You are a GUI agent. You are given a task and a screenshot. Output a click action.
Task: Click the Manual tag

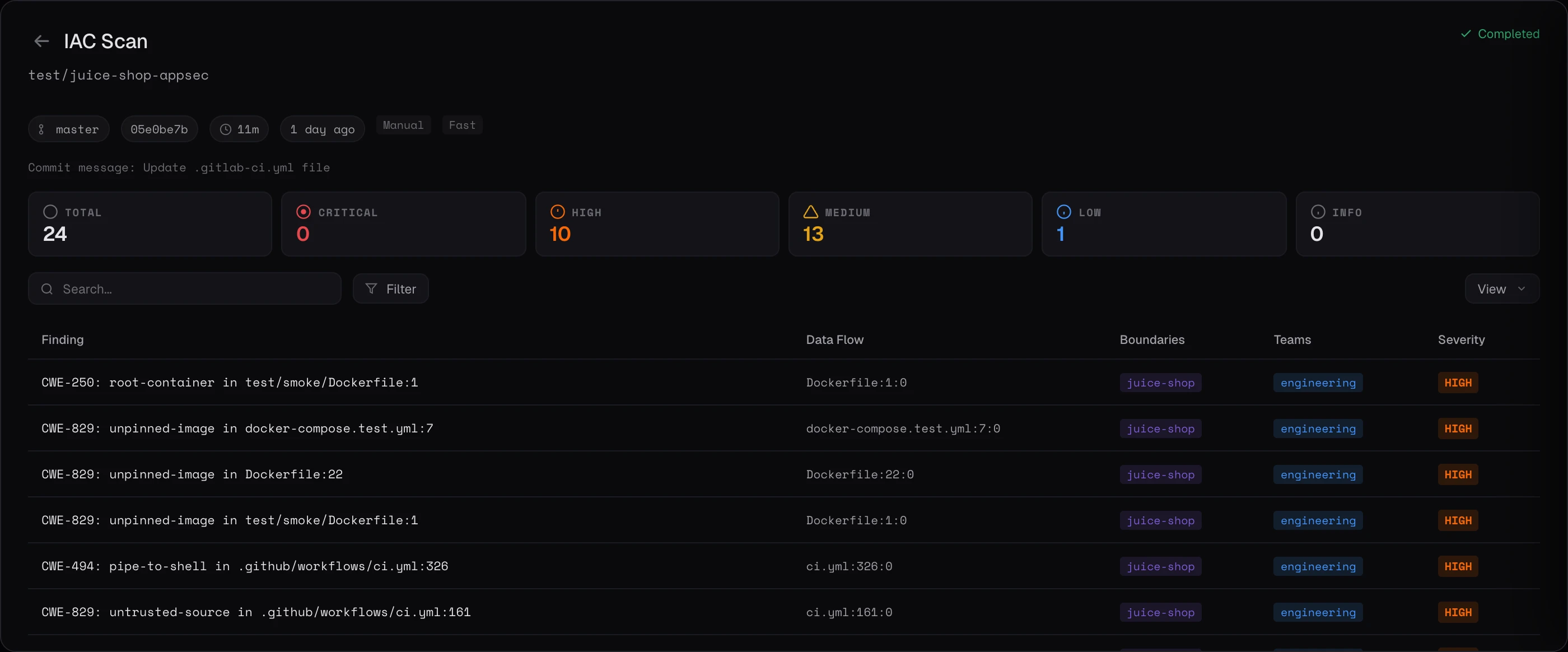404,125
